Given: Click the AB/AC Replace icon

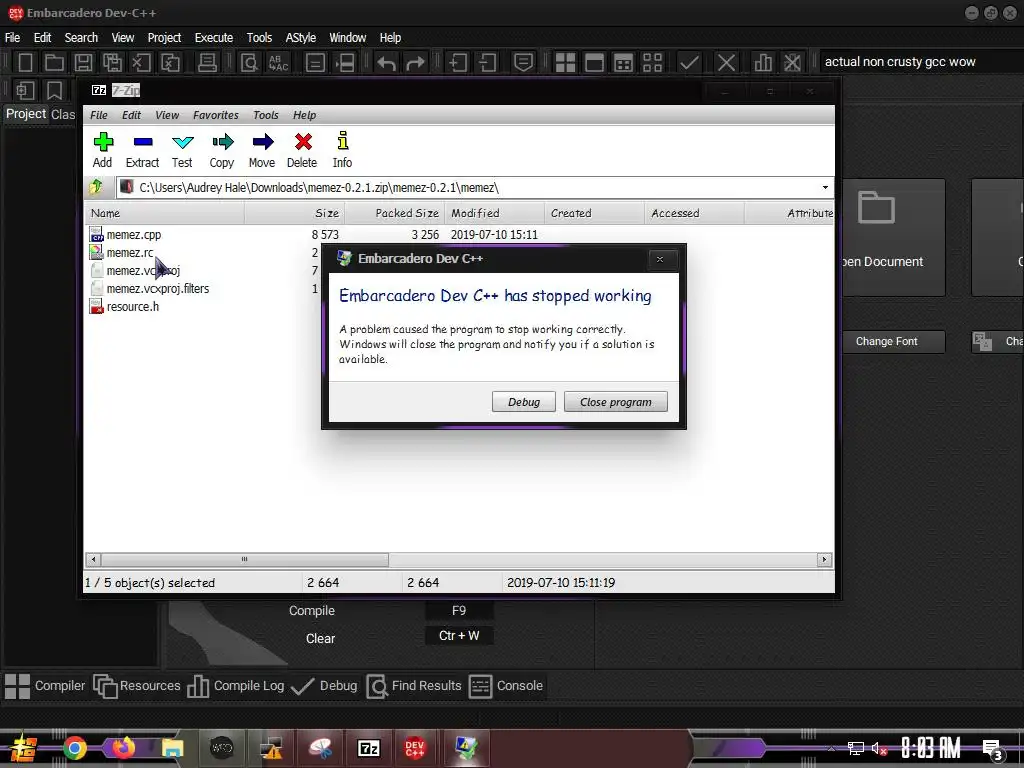Looking at the screenshot, I should pyautogui.click(x=278, y=63).
